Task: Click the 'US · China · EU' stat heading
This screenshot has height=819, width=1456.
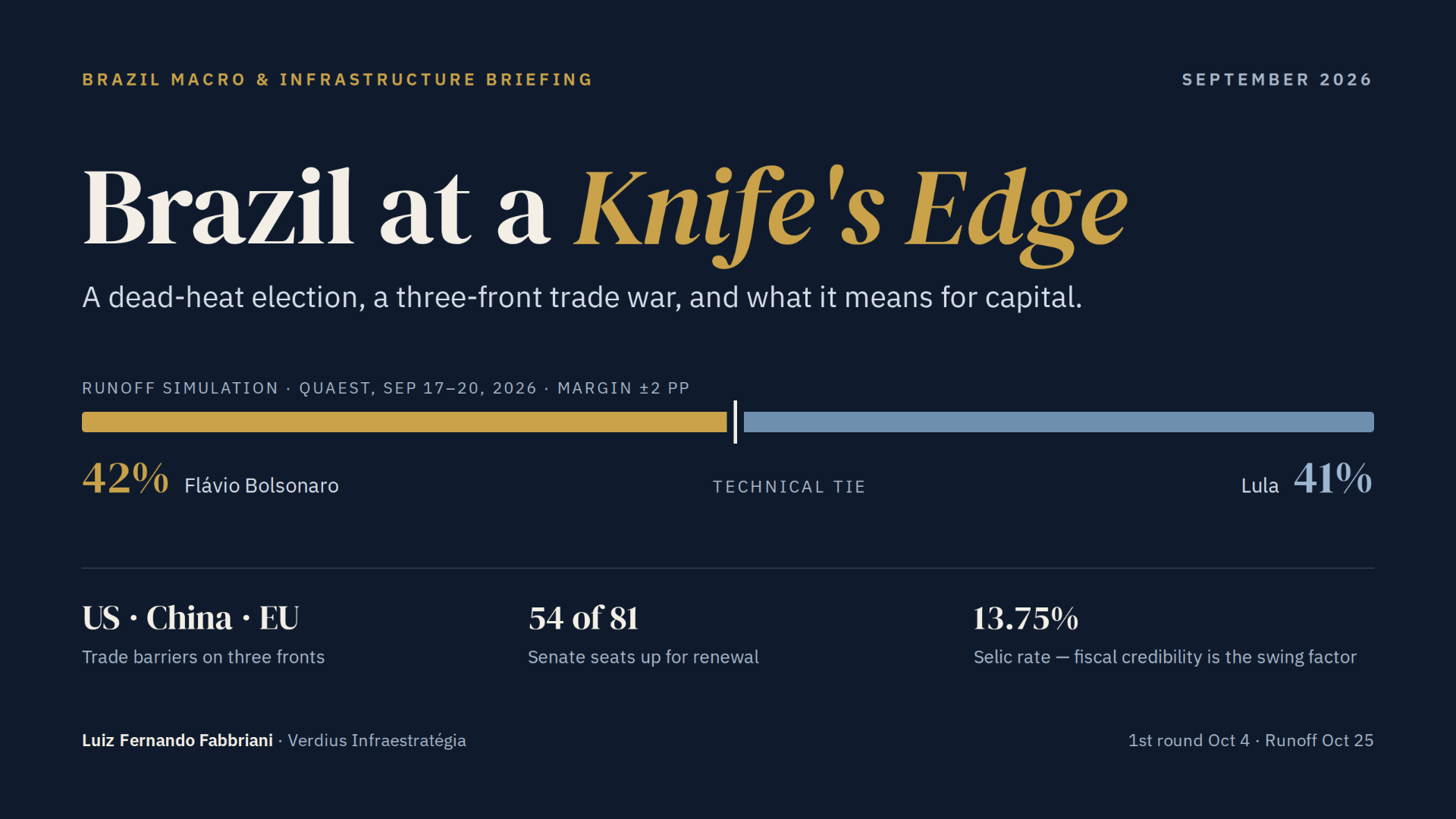Action: click(190, 618)
